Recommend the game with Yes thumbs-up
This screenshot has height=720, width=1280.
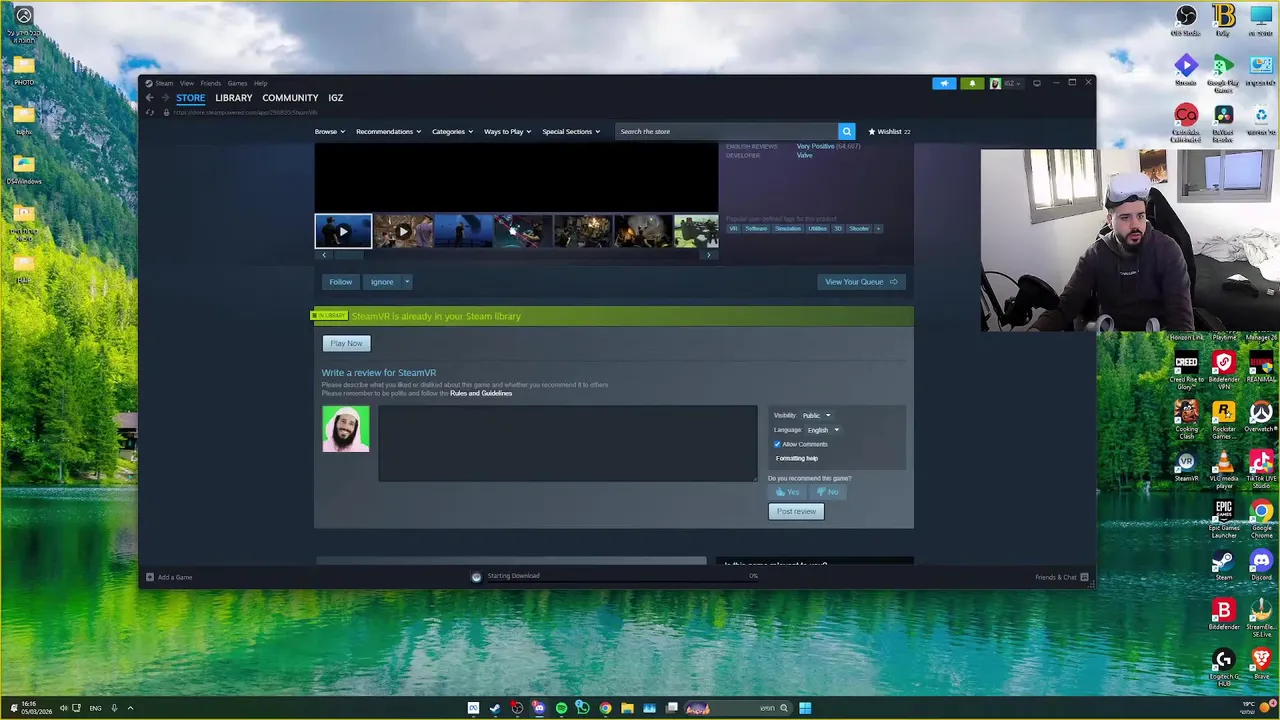click(x=787, y=492)
